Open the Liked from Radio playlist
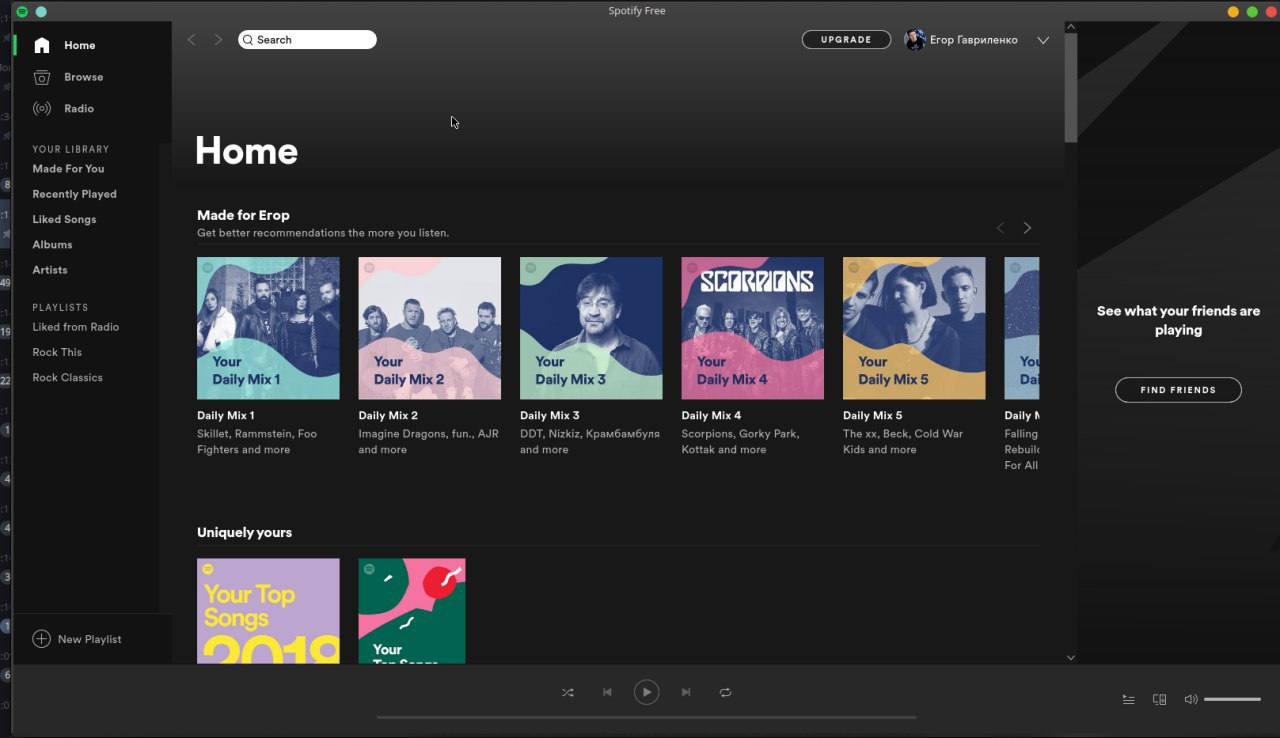The height and width of the screenshot is (738, 1280). point(75,327)
